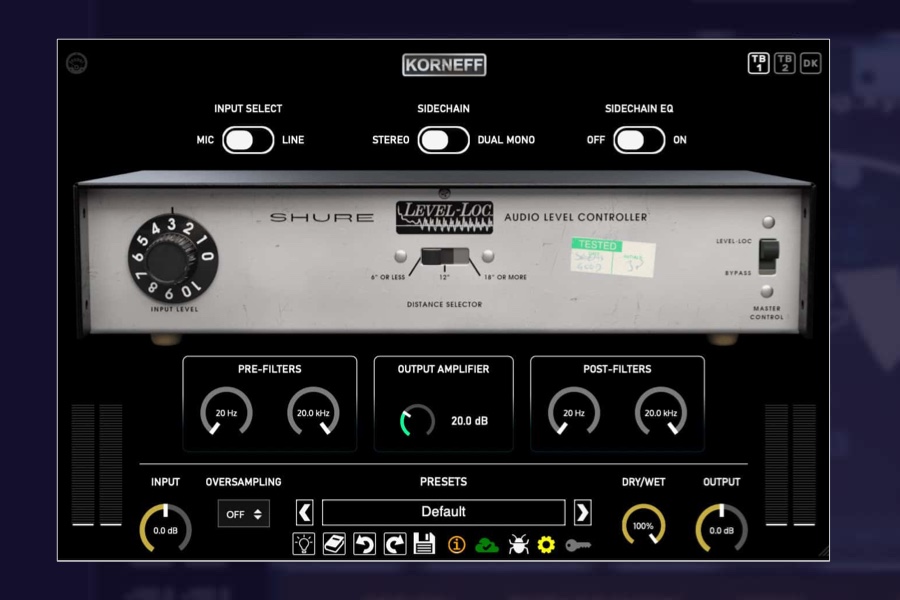
Task: Go to previous preset with left arrow
Action: point(305,512)
